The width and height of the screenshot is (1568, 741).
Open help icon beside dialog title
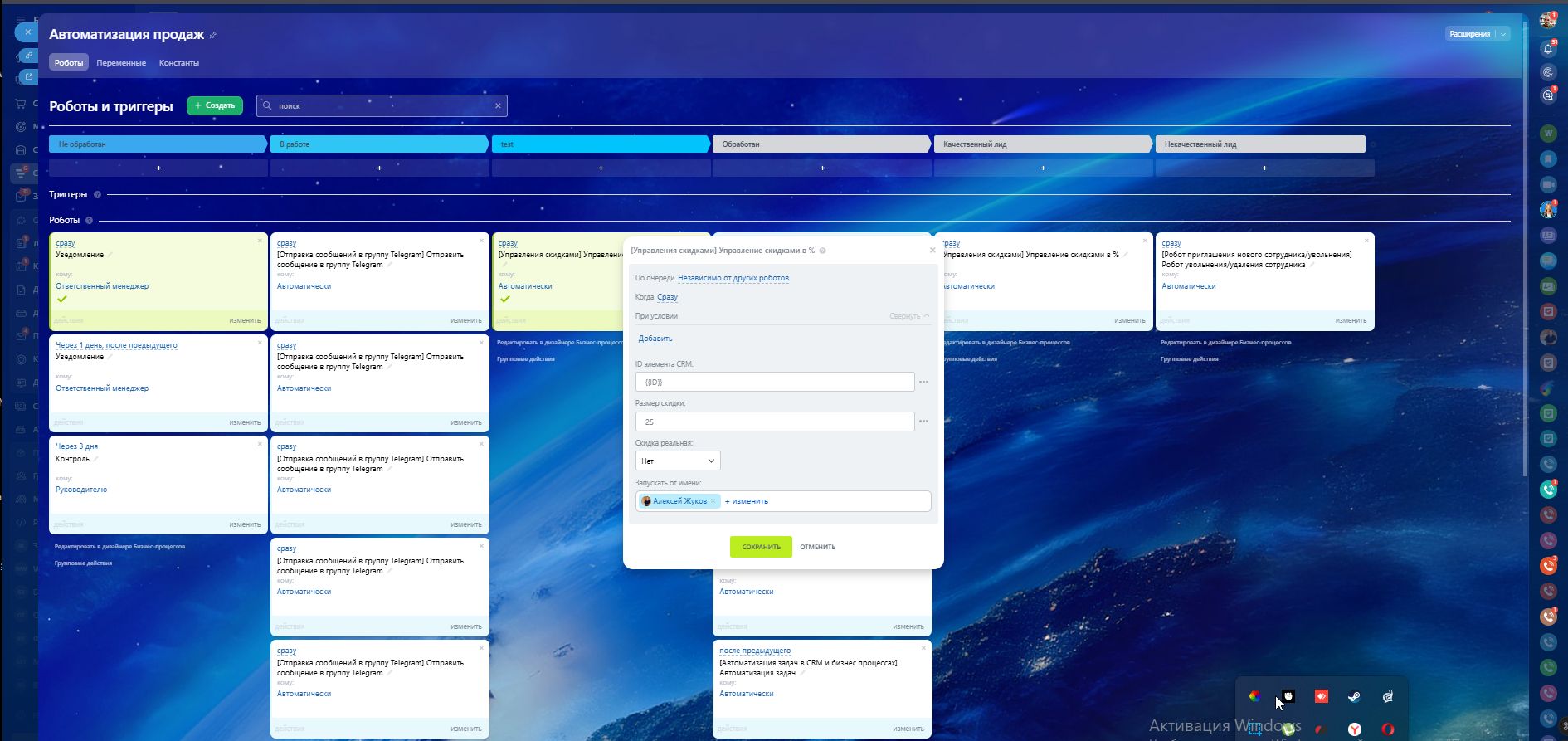click(822, 251)
